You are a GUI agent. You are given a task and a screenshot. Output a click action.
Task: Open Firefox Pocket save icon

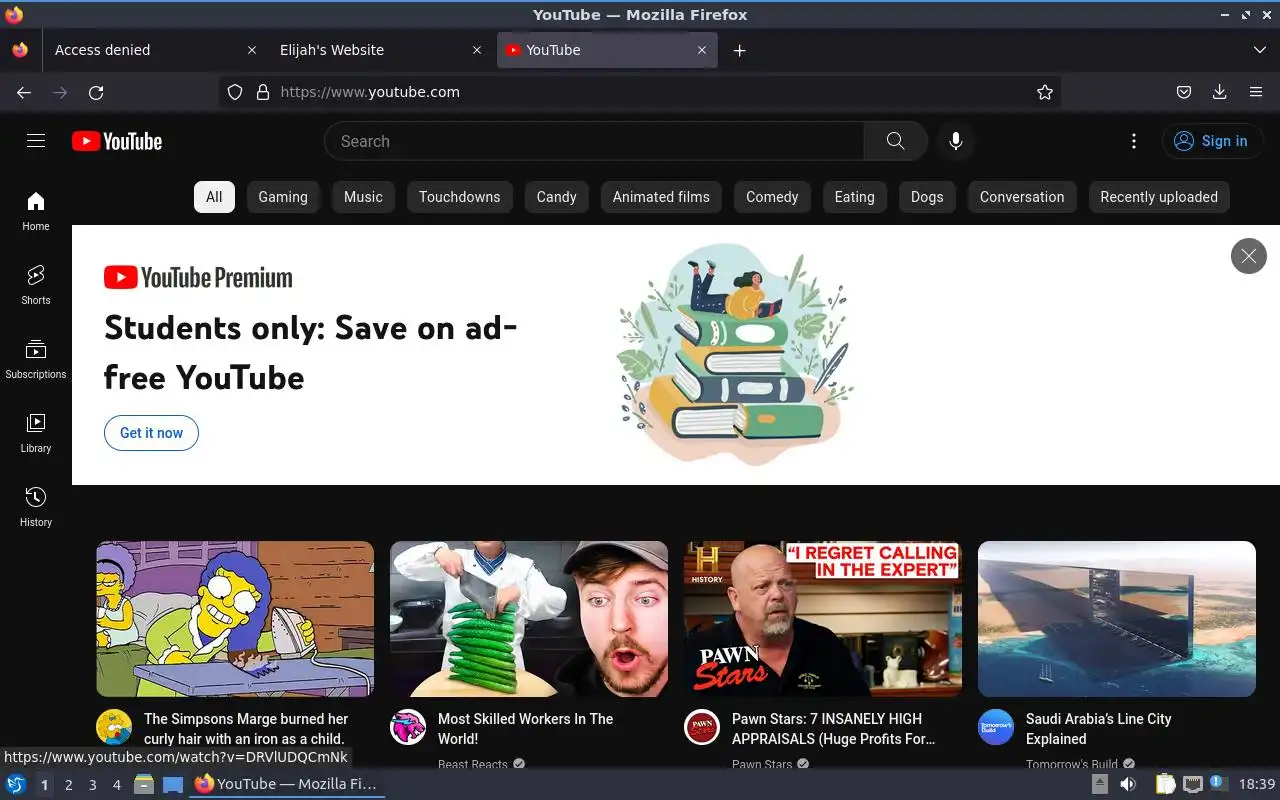(1184, 92)
